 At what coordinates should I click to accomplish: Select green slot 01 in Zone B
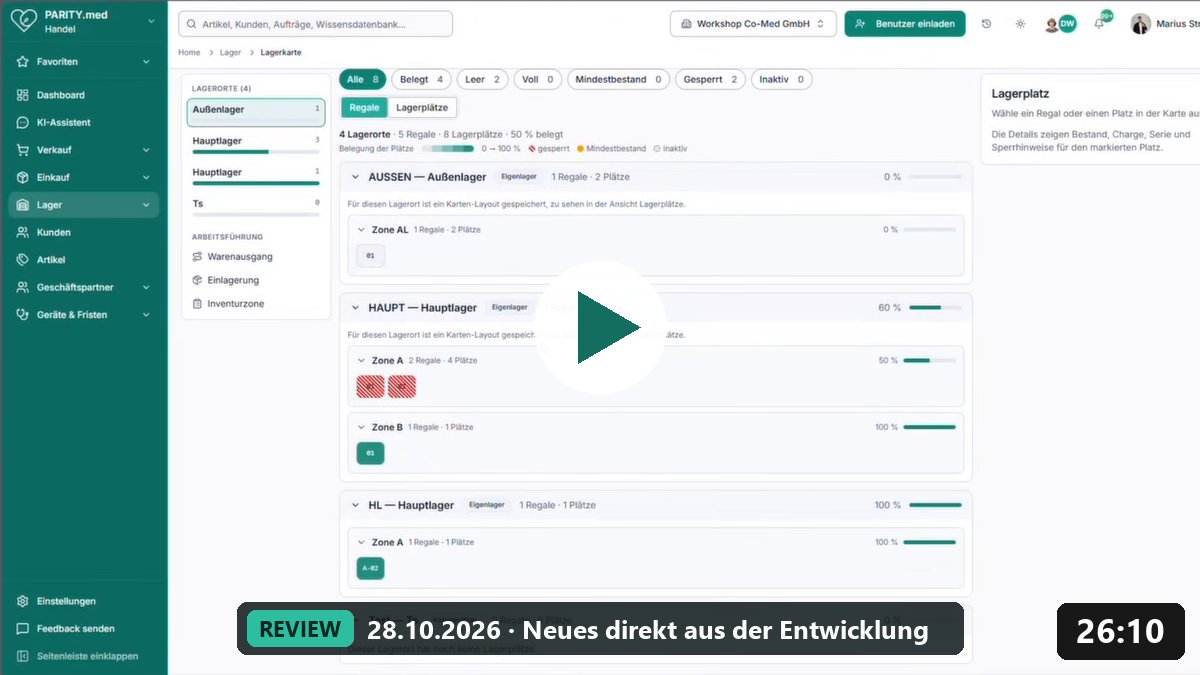(370, 453)
